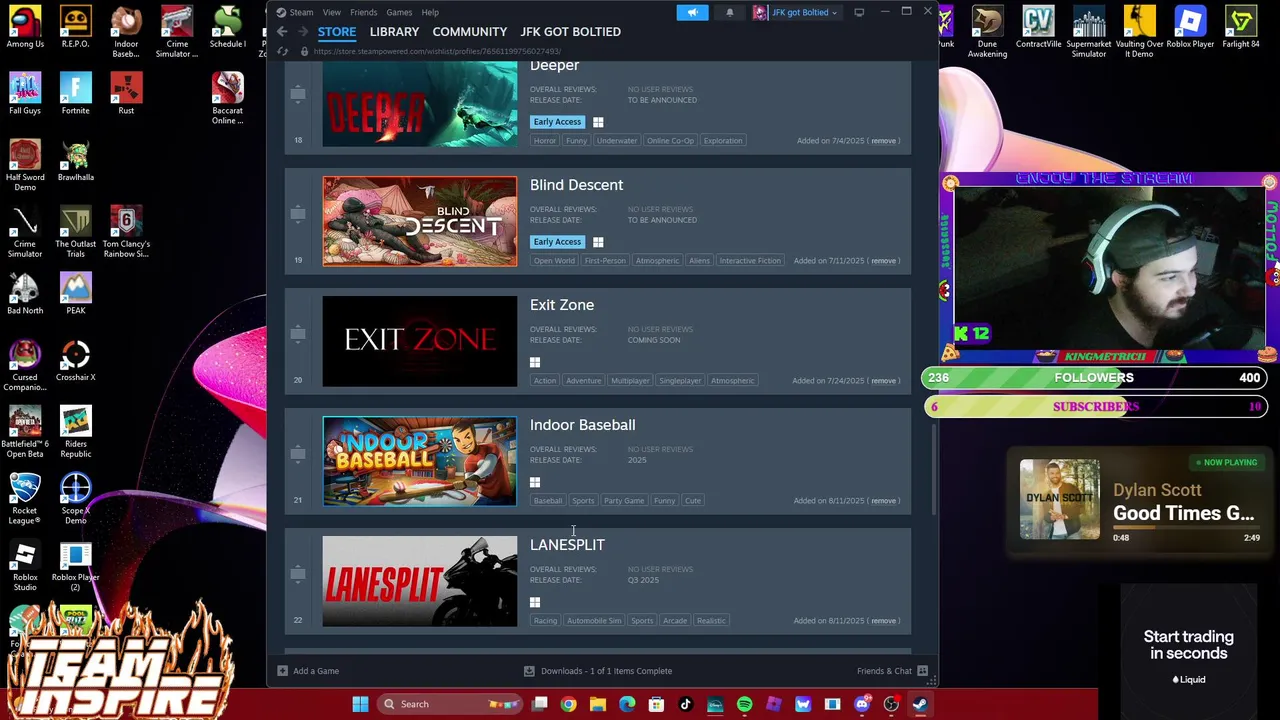Open the Friends menu
Viewport: 1280px width, 720px height.
click(363, 12)
